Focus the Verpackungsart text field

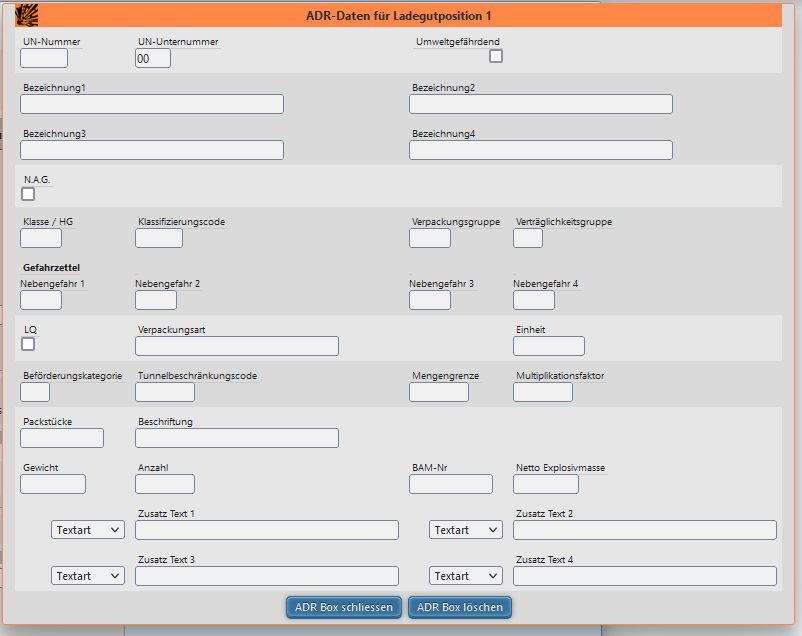[237, 346]
